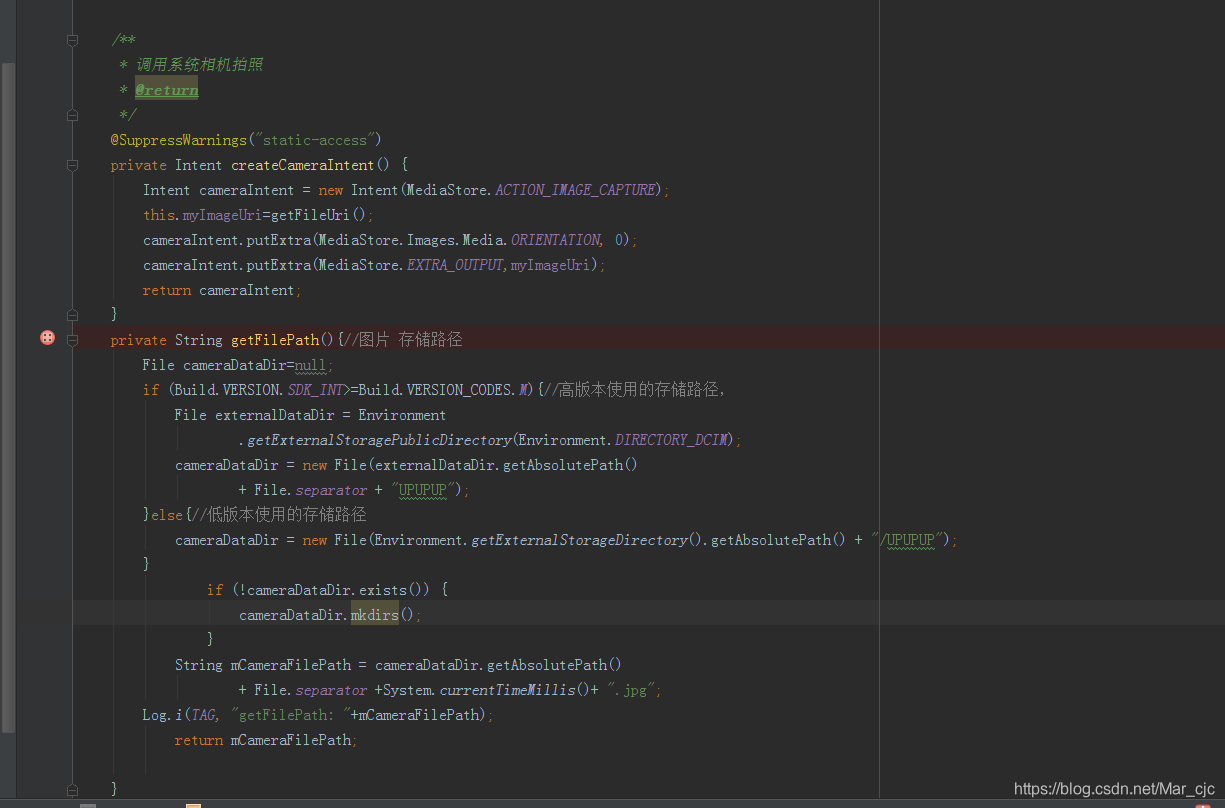Click the ".jpg" string literal
Screen dimensions: 1225x808
[x=631, y=690]
